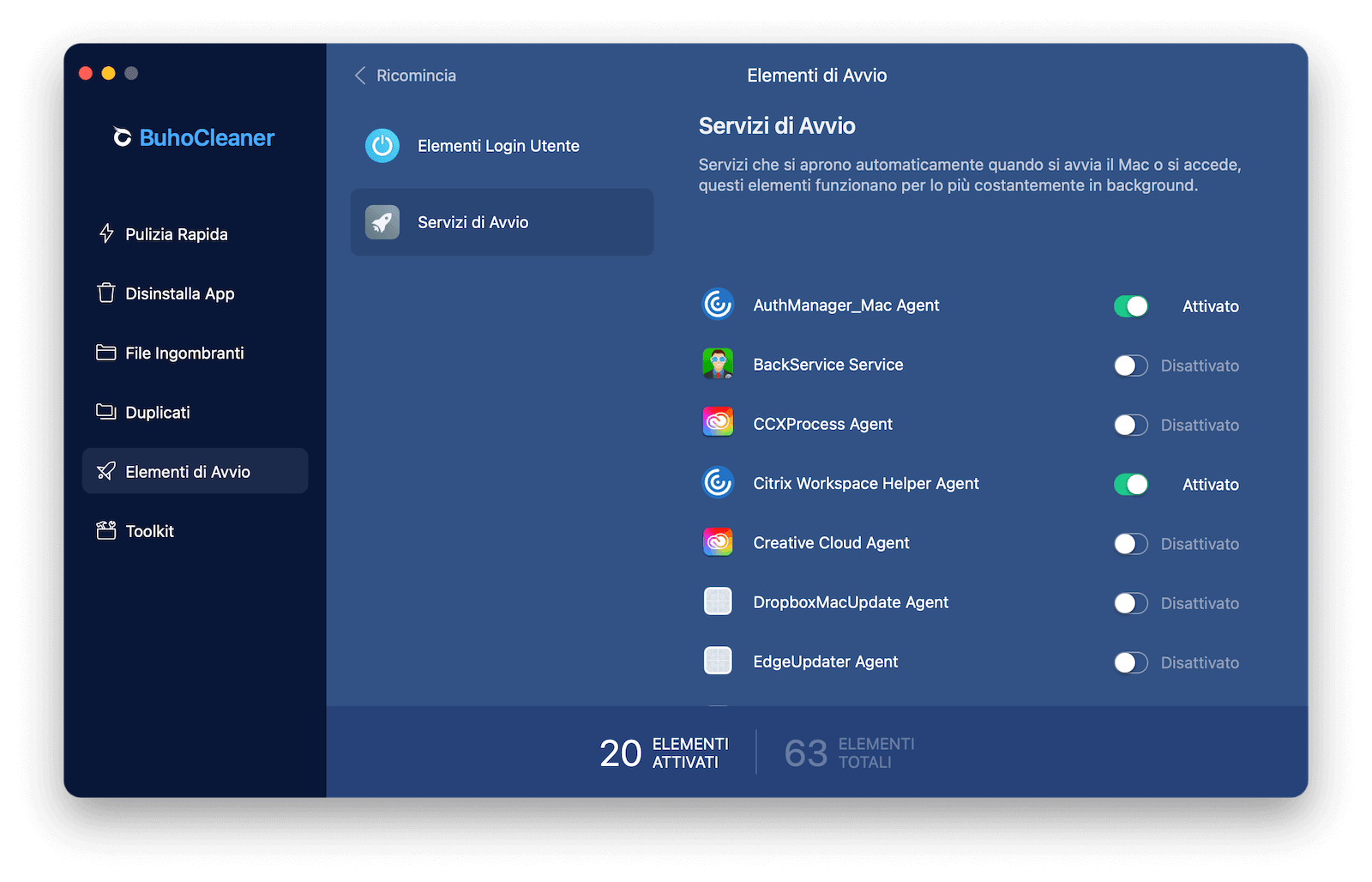
Task: Click the BackService Service name
Action: (x=828, y=365)
